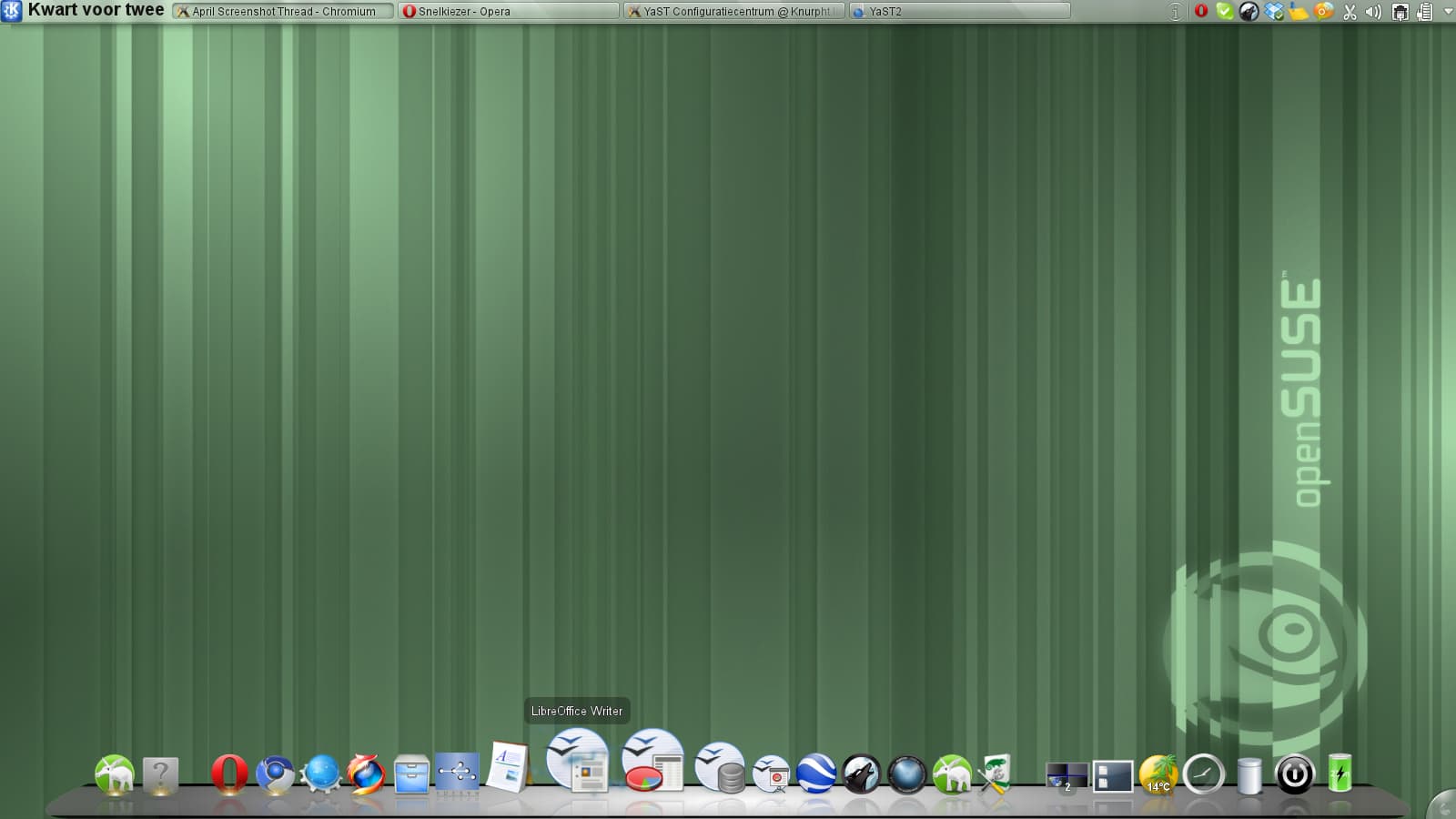Switch to Snelkiezer Opera taskbar entry
1456x819 pixels.
click(x=508, y=11)
